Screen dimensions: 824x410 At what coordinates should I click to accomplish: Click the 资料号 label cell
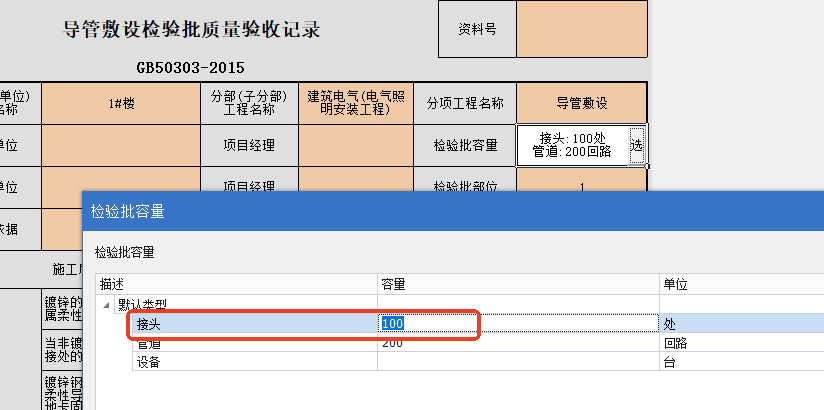[477, 29]
